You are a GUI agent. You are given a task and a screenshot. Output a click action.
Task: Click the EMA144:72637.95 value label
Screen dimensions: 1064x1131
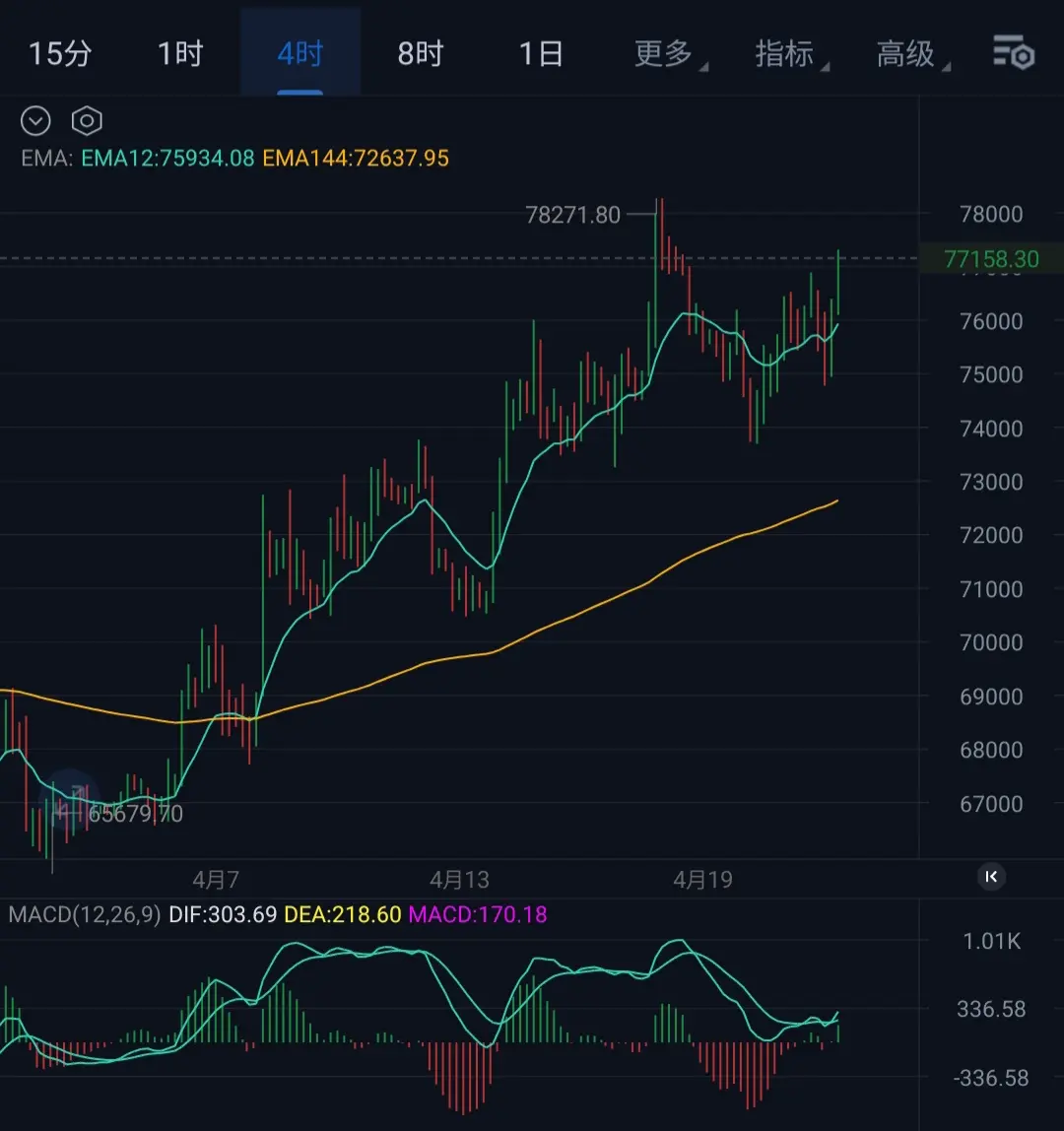click(x=356, y=158)
